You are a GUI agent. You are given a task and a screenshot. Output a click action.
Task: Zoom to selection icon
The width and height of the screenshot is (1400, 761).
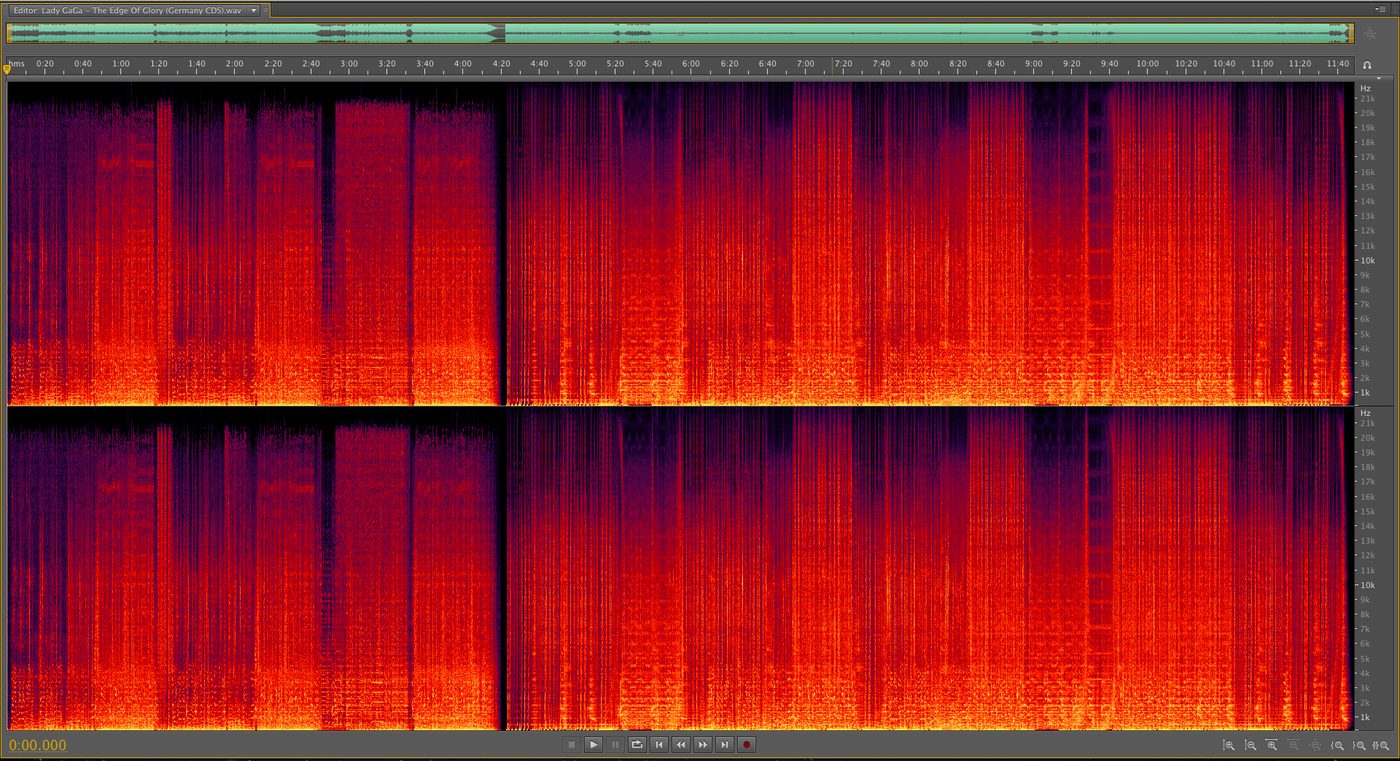coord(1382,746)
